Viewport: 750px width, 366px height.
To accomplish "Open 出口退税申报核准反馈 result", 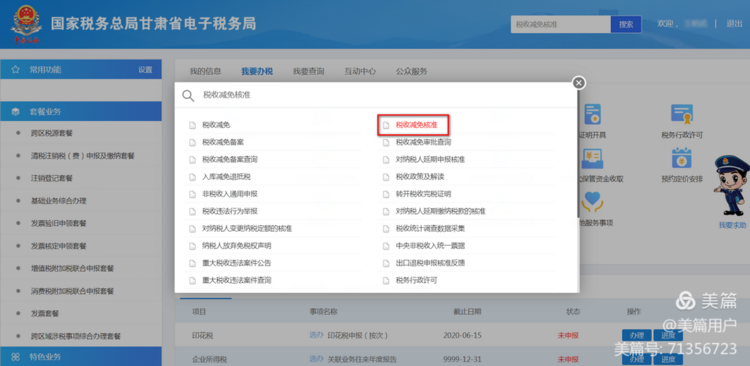I will click(x=430, y=263).
